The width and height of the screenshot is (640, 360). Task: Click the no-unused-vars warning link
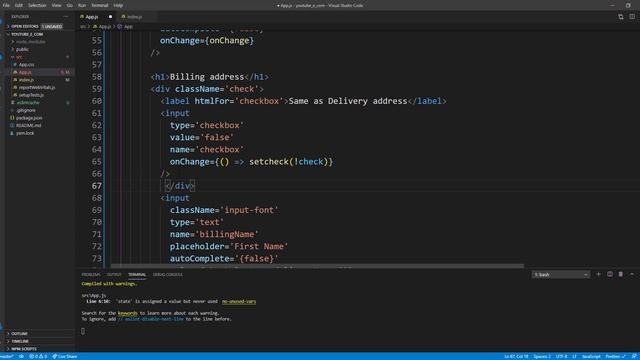click(239, 302)
